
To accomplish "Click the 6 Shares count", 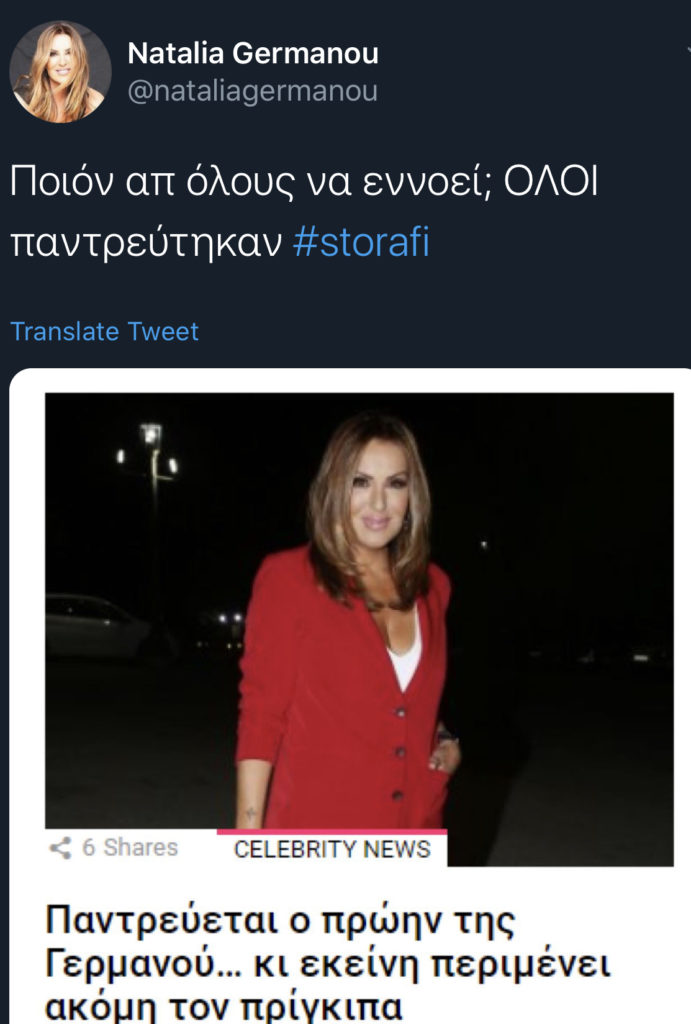I will click(129, 848).
